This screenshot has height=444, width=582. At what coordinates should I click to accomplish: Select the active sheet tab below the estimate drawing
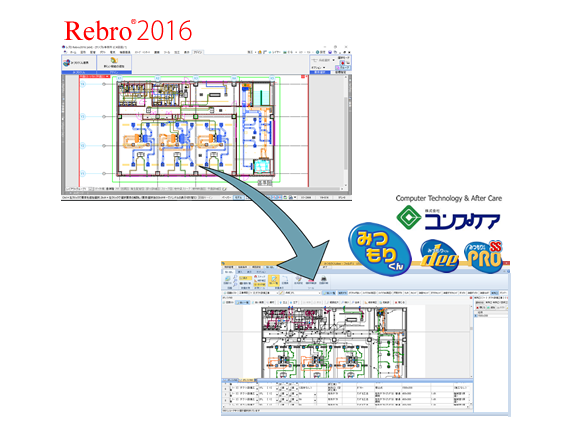pyautogui.click(x=247, y=380)
